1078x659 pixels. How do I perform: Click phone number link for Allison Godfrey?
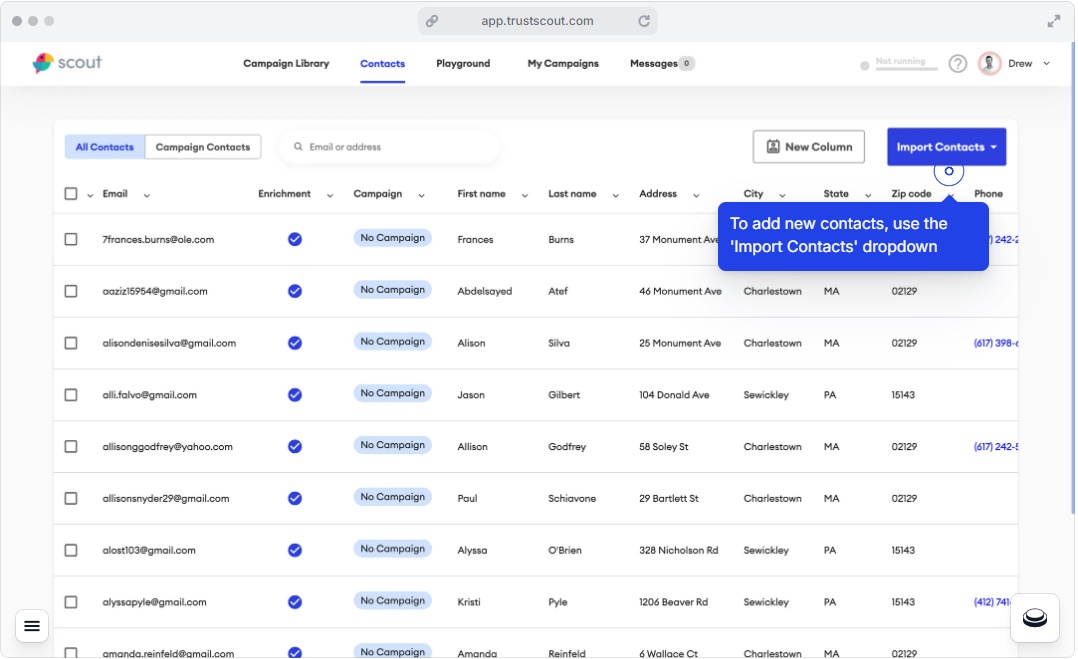(996, 447)
